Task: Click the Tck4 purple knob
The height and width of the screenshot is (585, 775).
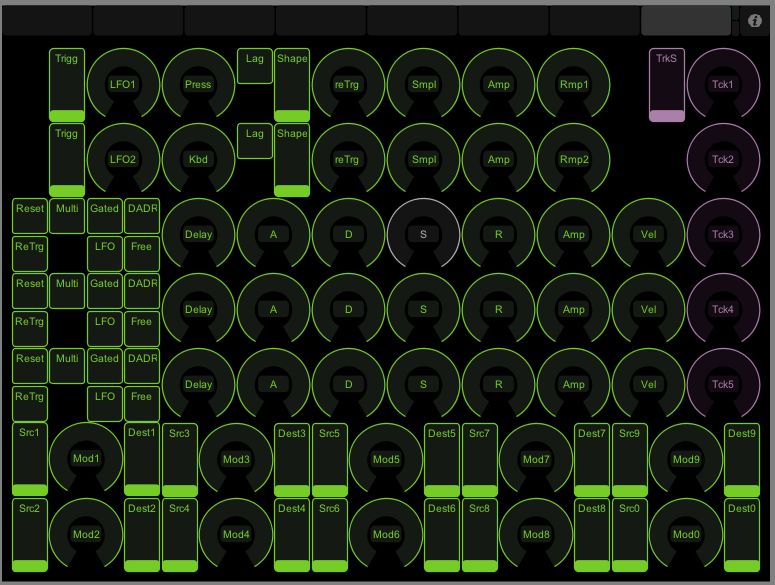Action: coord(723,310)
